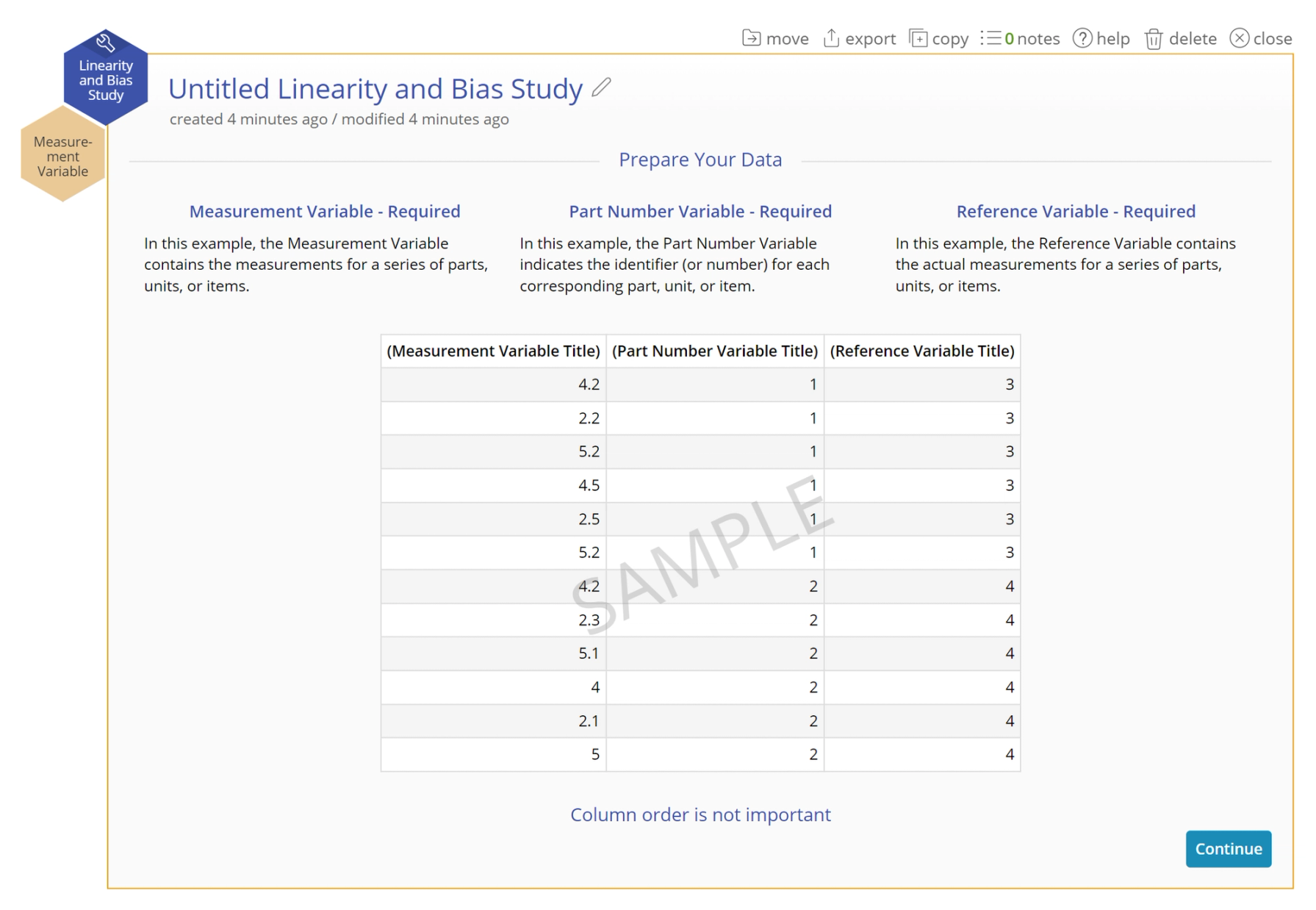Click the (Measurement Variable Title) column header
This screenshot has height=910, width=1316.
pos(494,351)
